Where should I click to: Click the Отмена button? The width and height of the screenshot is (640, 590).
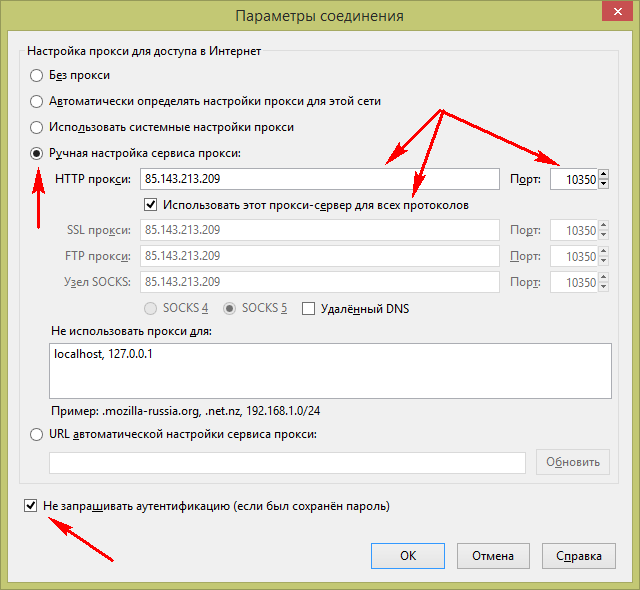493,556
